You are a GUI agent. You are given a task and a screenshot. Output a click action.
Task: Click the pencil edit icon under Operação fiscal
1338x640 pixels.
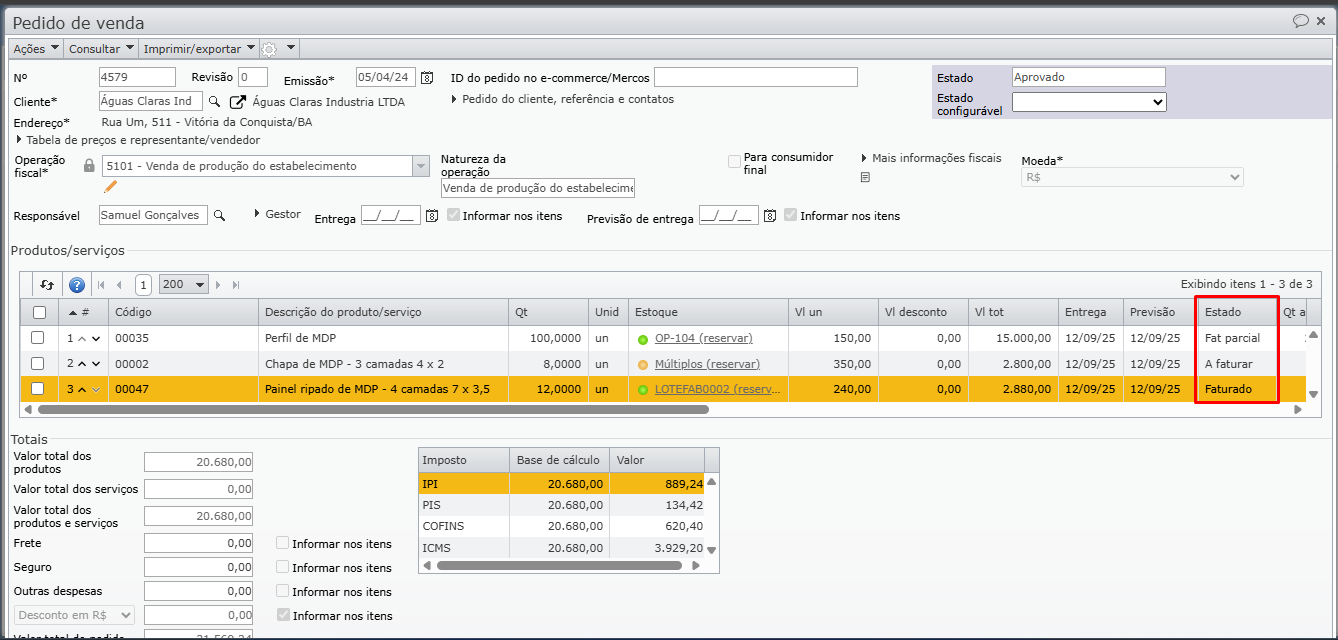(x=111, y=186)
